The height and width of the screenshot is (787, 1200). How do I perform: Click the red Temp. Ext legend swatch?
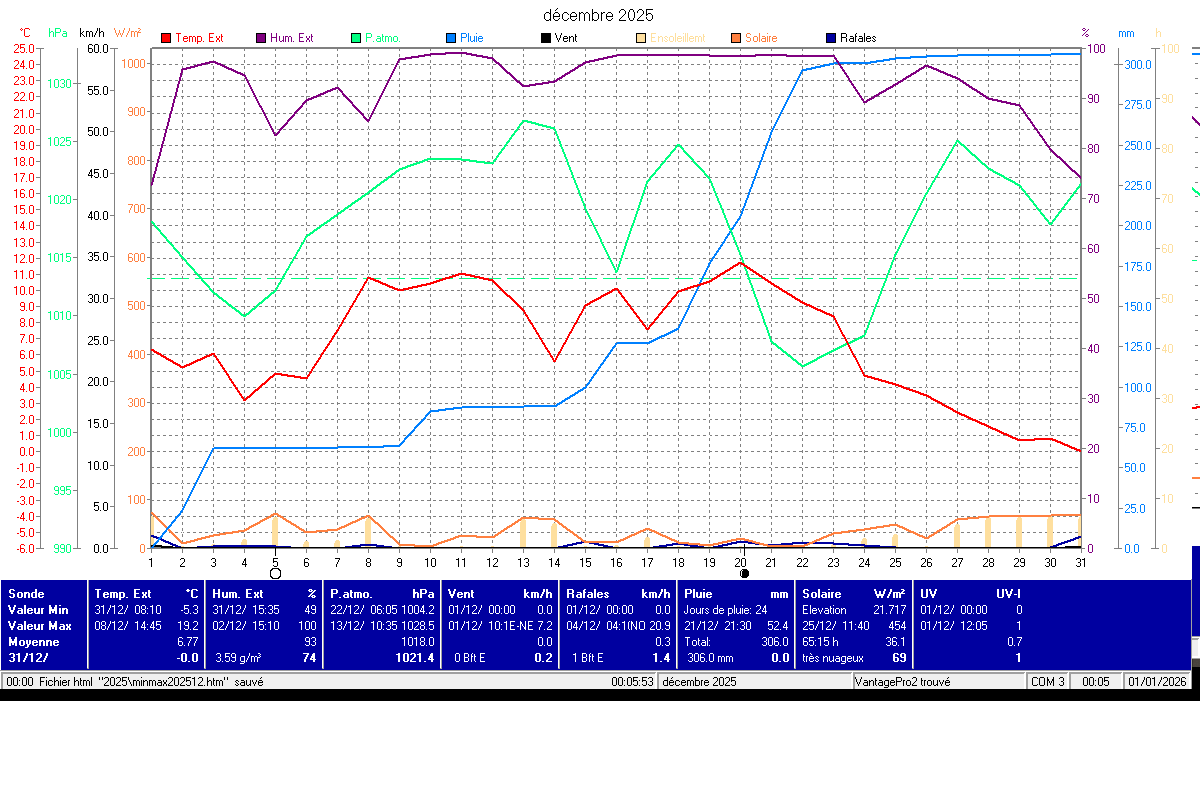166,38
